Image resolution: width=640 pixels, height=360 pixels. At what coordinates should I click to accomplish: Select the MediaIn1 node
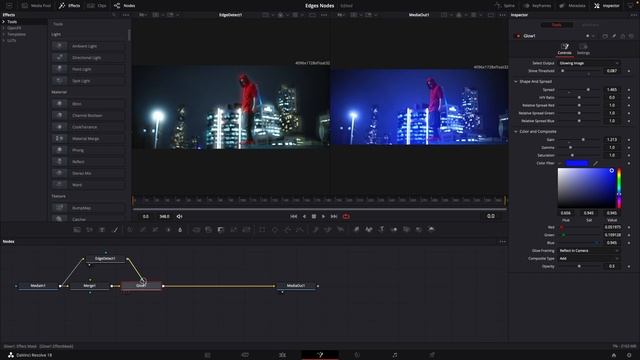pyautogui.click(x=38, y=286)
